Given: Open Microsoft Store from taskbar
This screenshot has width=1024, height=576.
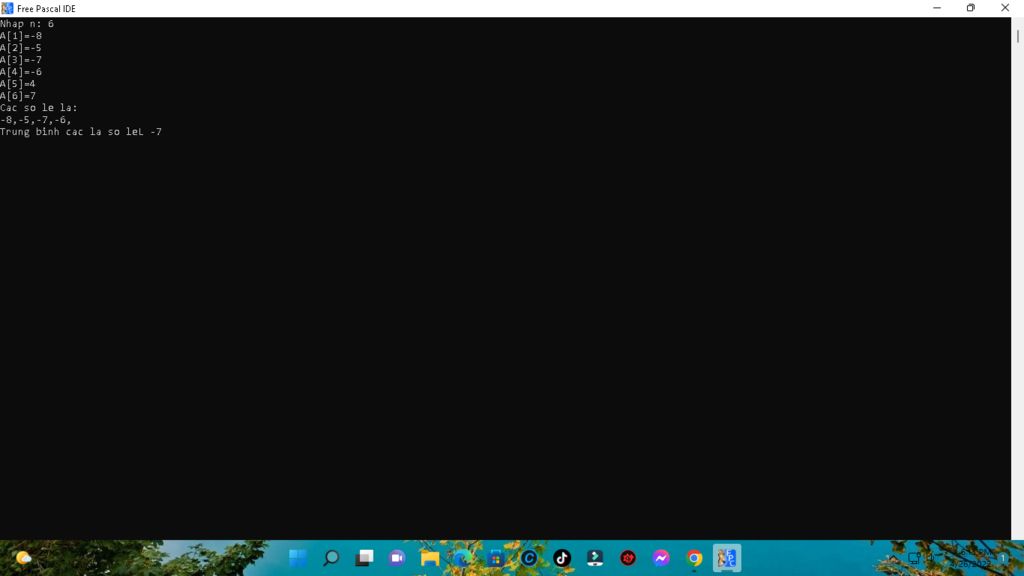Looking at the screenshot, I should (x=496, y=558).
